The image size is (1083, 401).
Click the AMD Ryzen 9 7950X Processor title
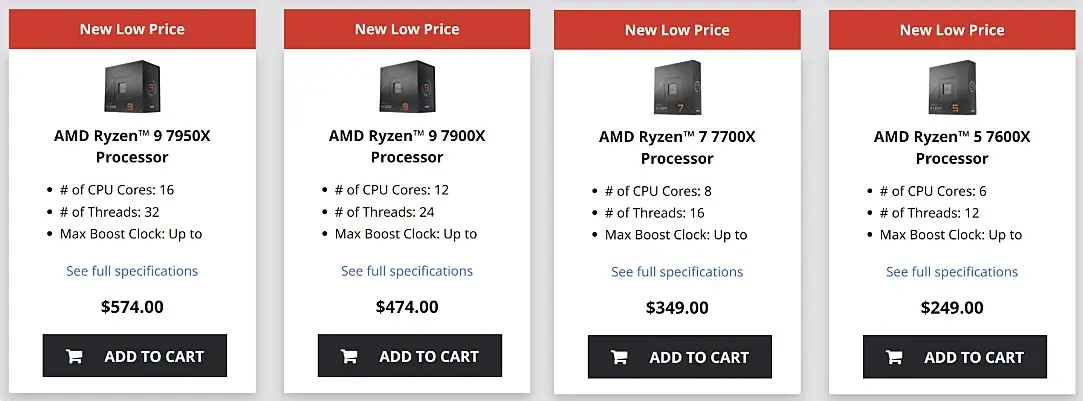pos(132,146)
